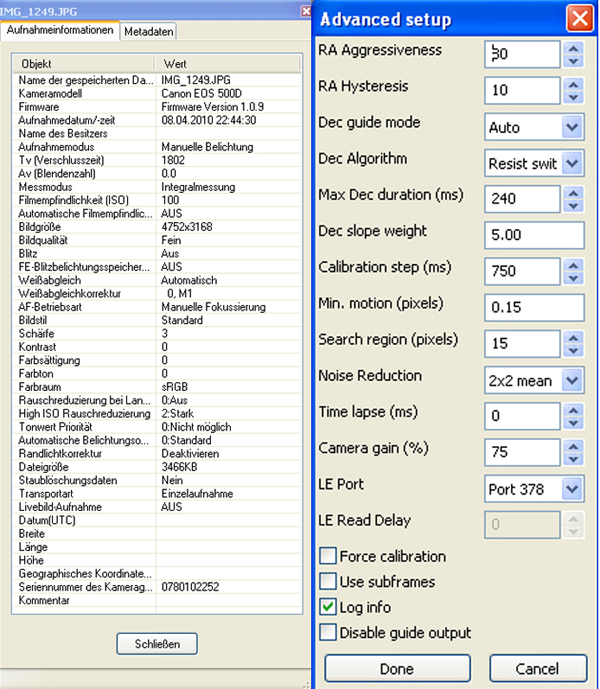Viewport: 600px width, 689px height.
Task: Enable Force calibration checkbox
Action: coord(327,556)
